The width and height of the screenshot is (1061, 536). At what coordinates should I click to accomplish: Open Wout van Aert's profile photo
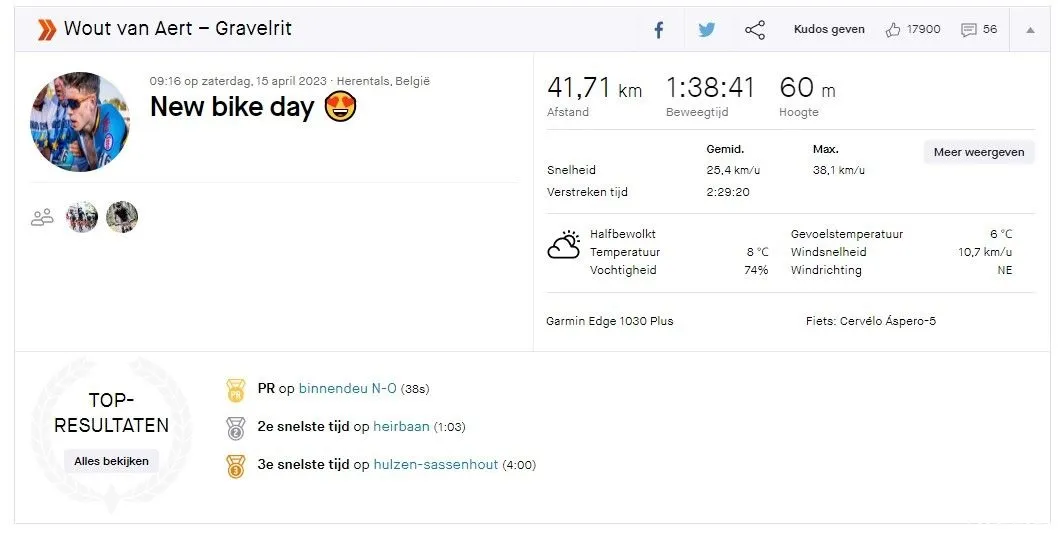coord(80,122)
